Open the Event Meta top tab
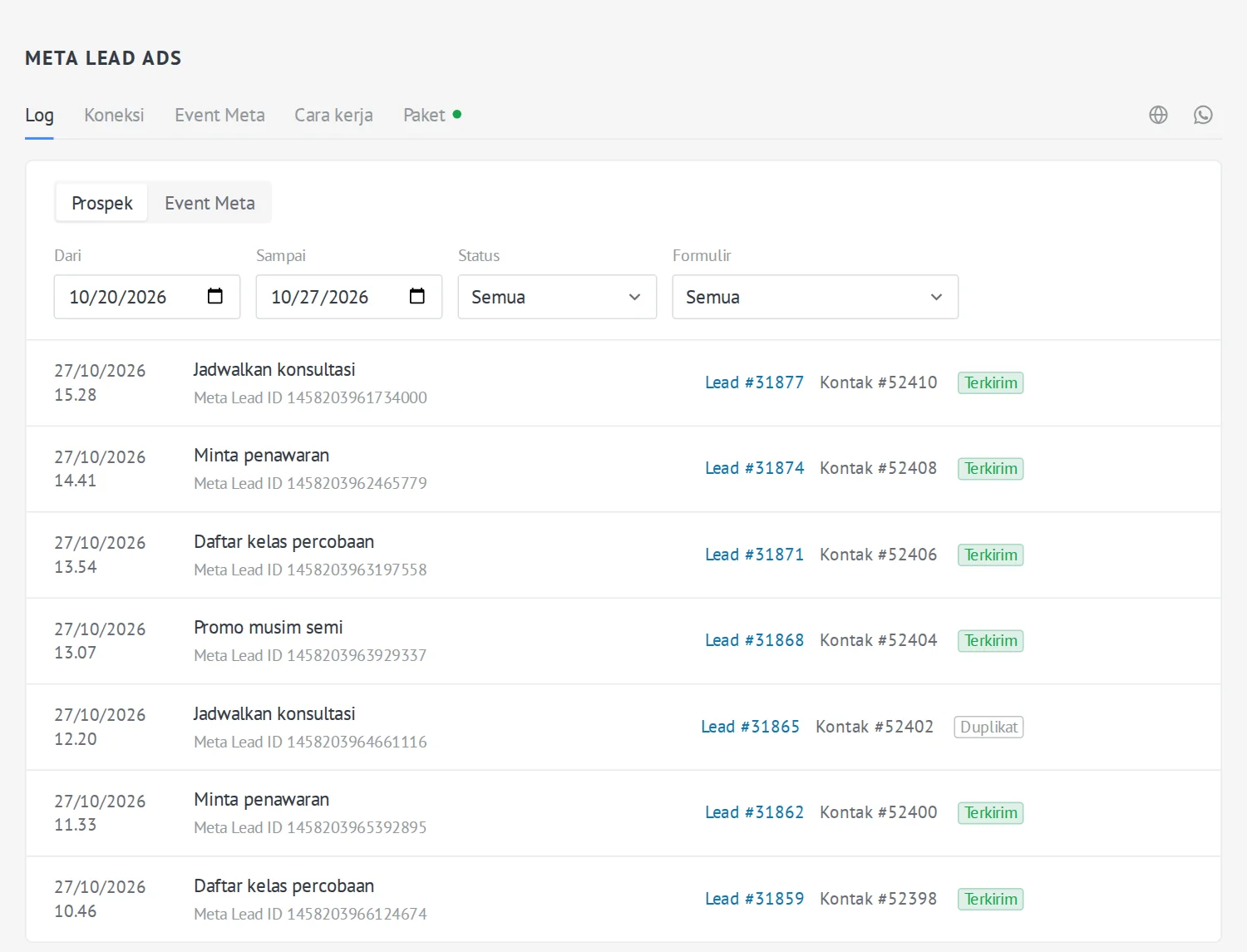1247x952 pixels. (219, 115)
